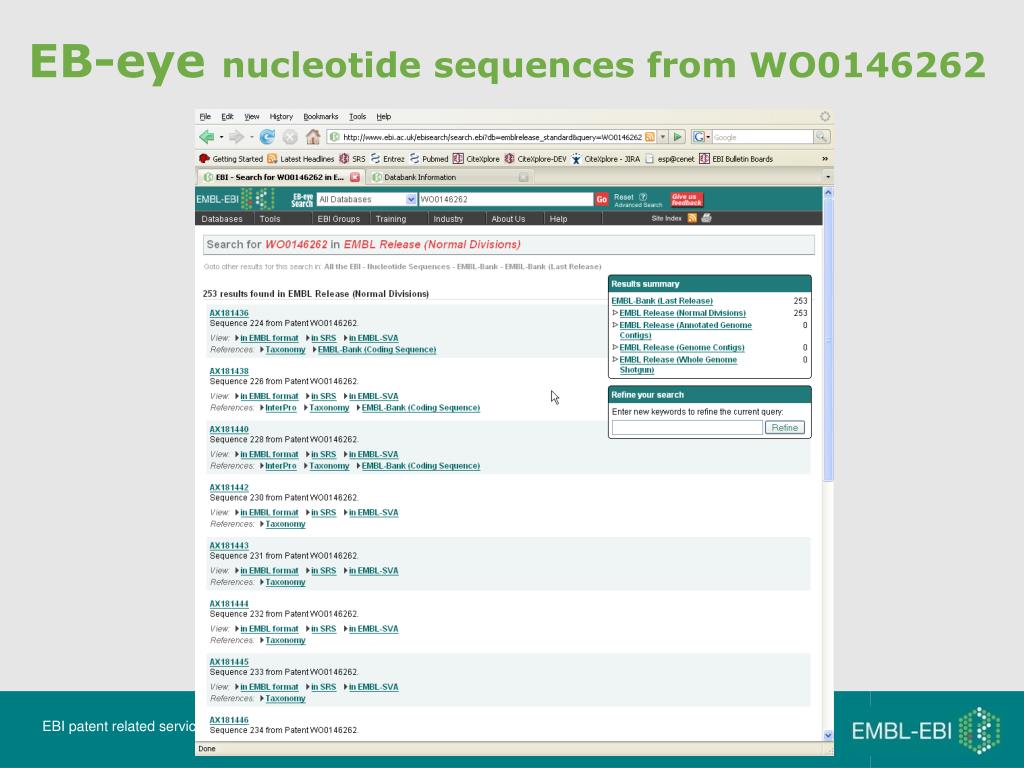
Task: Open AX181445 Taxonomy reference link
Action: click(x=285, y=699)
